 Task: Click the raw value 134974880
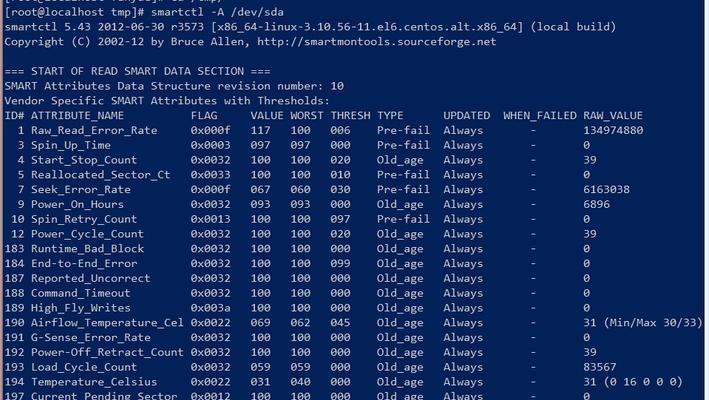click(x=613, y=131)
